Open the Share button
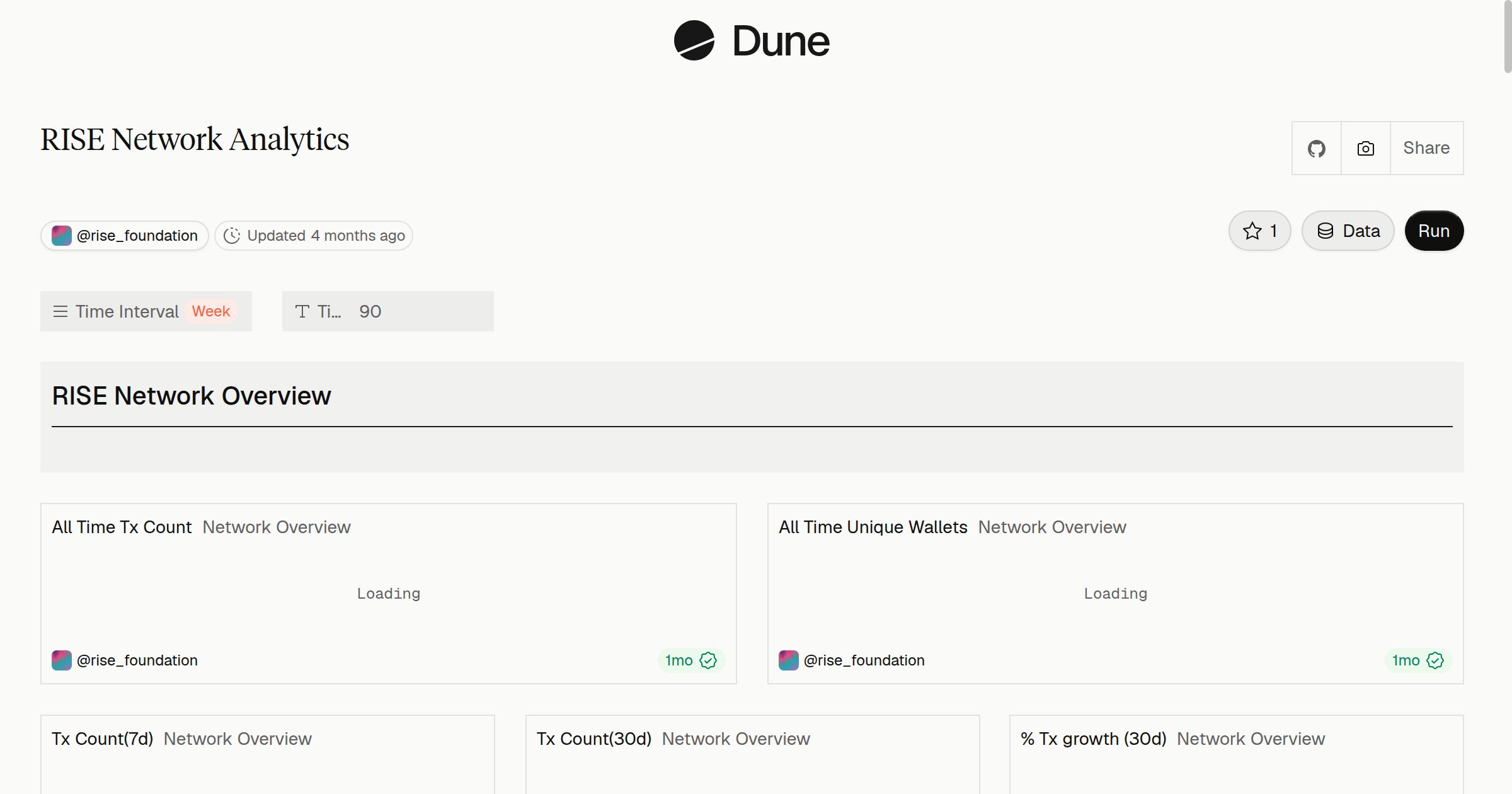The image size is (1512, 794). click(x=1426, y=148)
